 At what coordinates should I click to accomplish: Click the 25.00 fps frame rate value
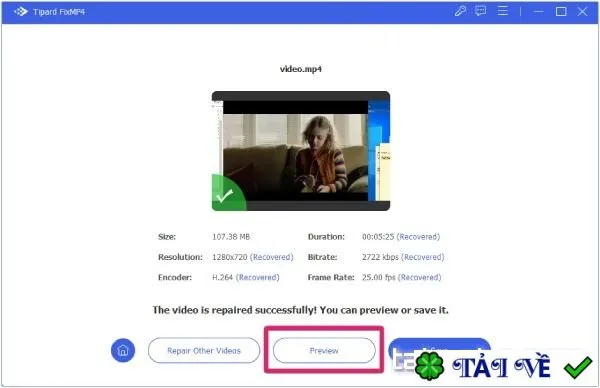click(x=378, y=277)
